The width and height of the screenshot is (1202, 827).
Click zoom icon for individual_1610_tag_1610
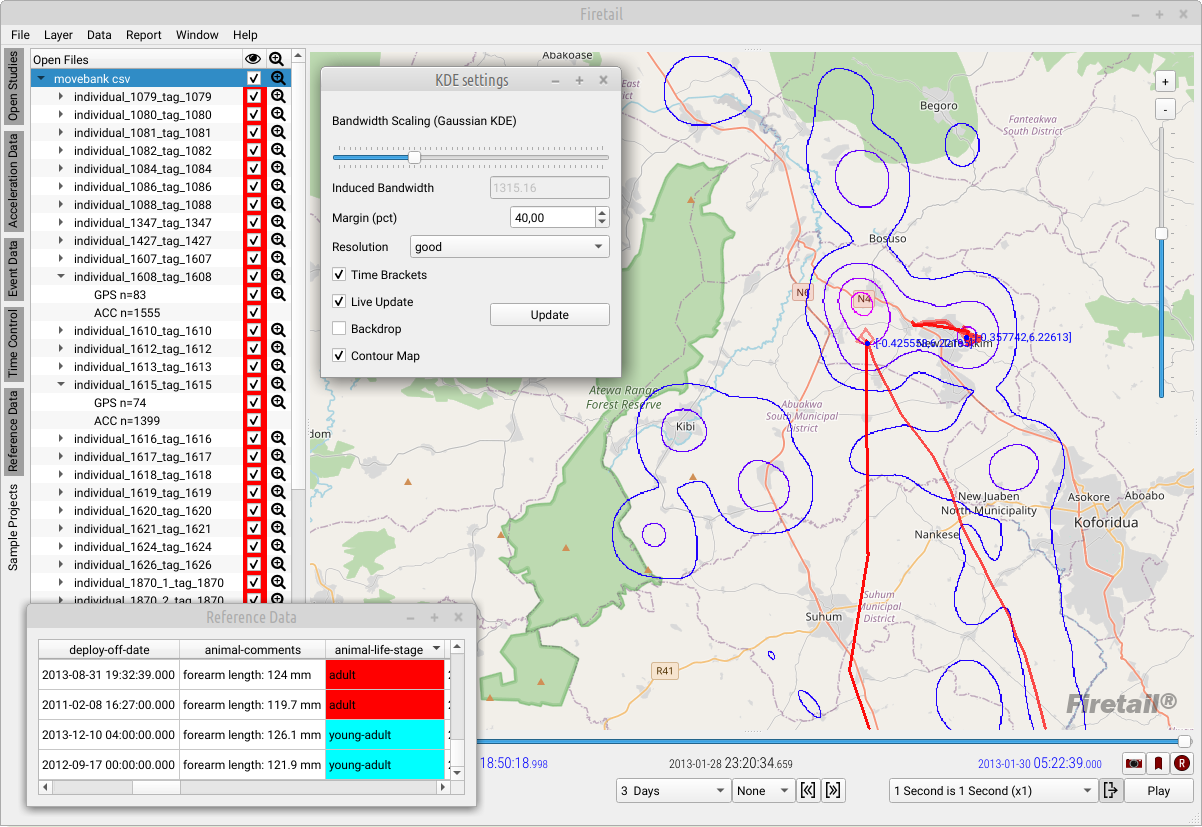pyautogui.click(x=279, y=331)
